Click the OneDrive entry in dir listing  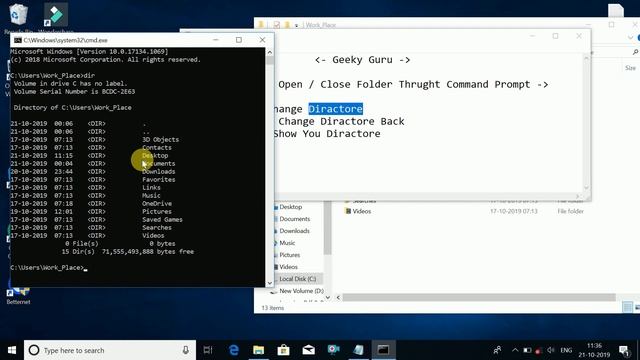157,203
